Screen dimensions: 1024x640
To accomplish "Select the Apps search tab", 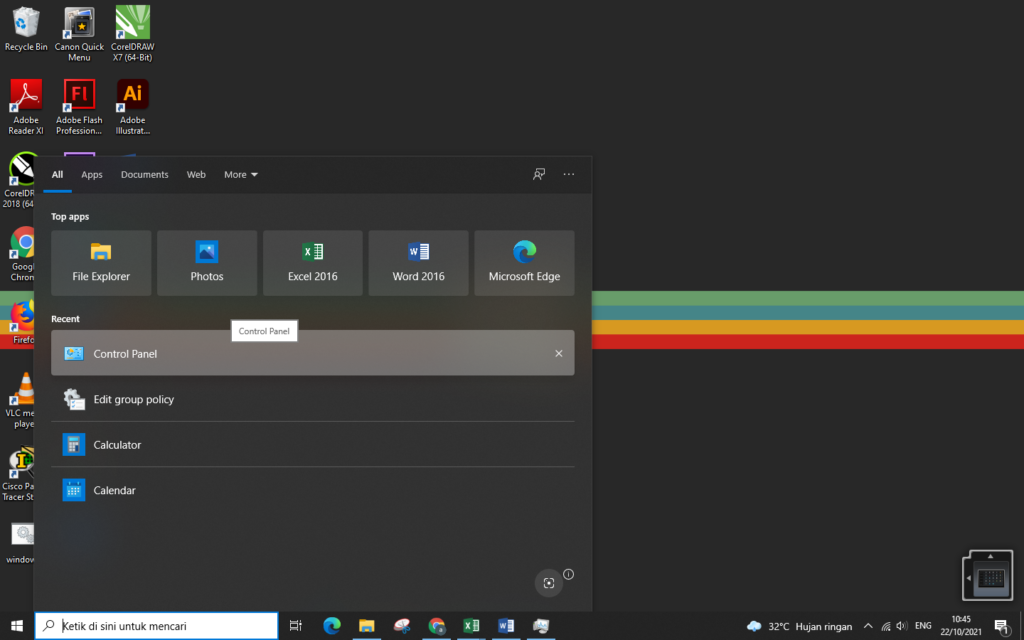I will click(91, 174).
